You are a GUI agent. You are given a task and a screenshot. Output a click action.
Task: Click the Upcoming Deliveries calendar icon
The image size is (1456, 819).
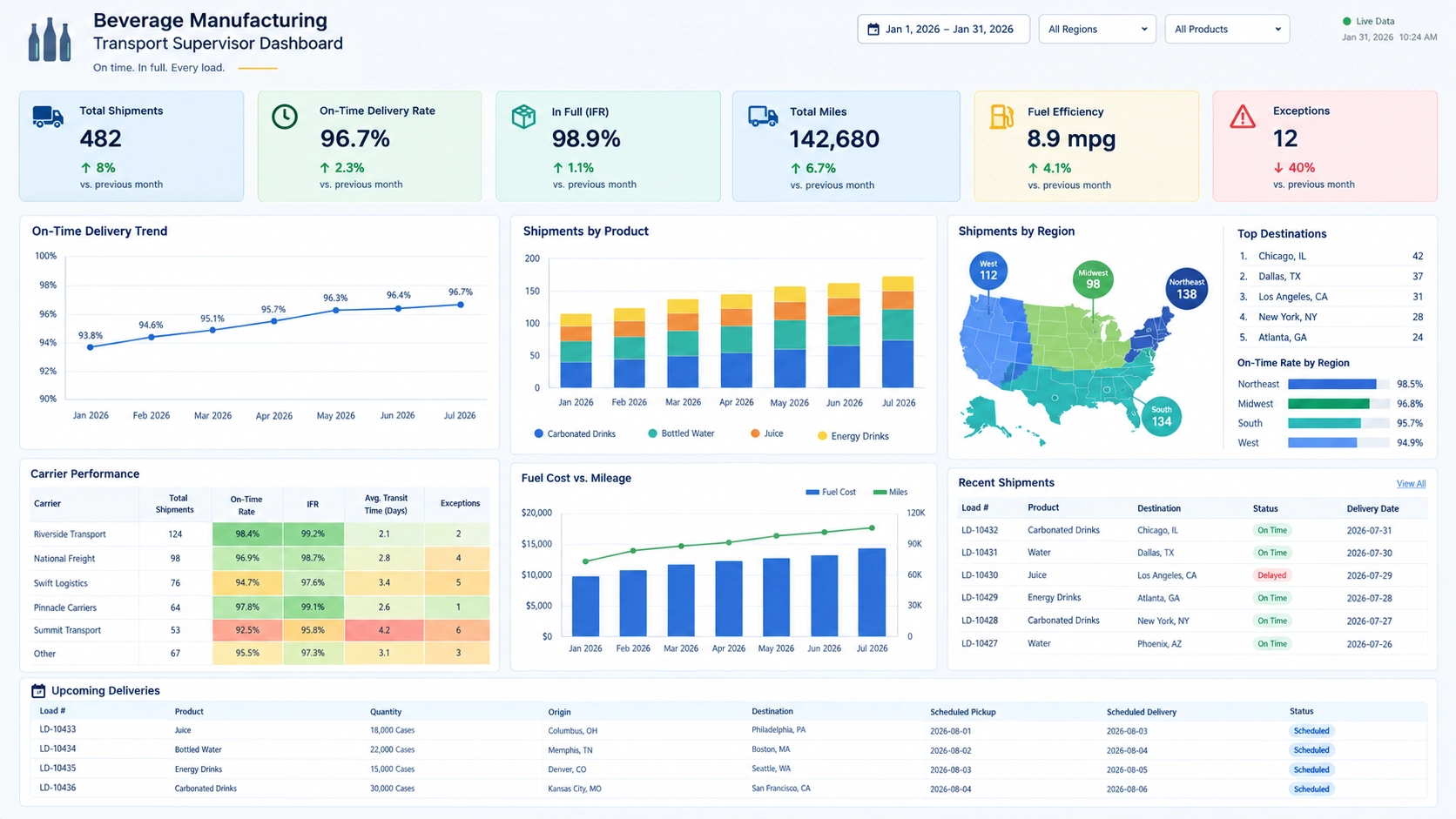(38, 691)
